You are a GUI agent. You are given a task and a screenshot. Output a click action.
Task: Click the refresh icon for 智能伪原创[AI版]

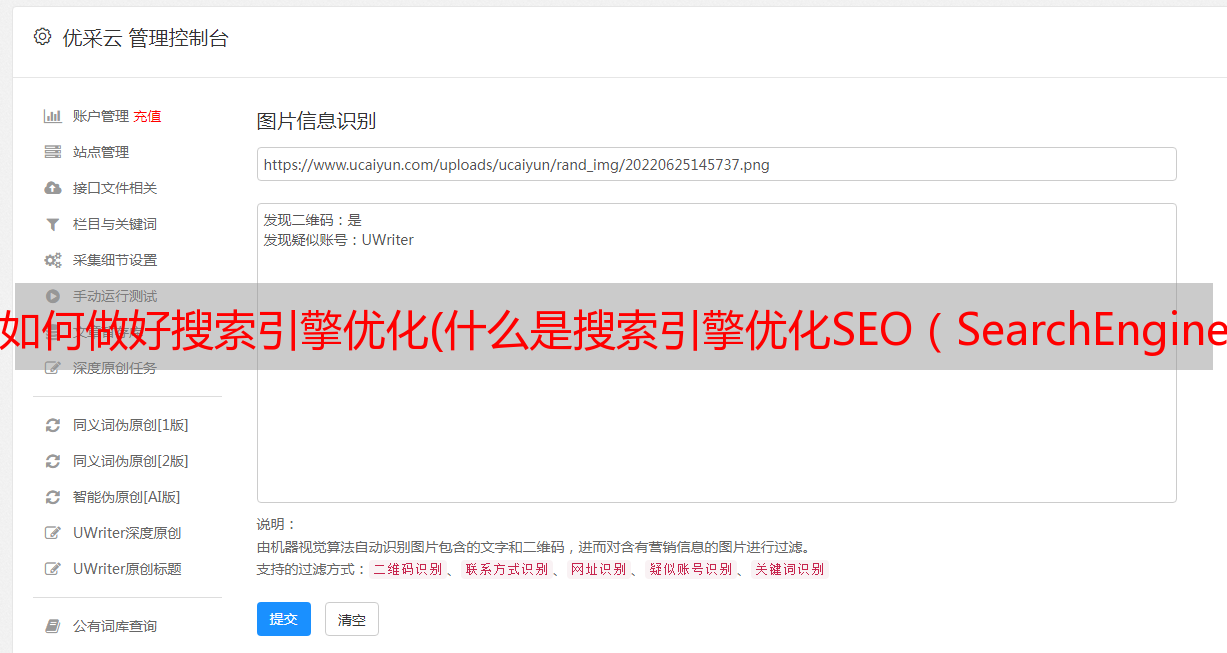[x=53, y=497]
